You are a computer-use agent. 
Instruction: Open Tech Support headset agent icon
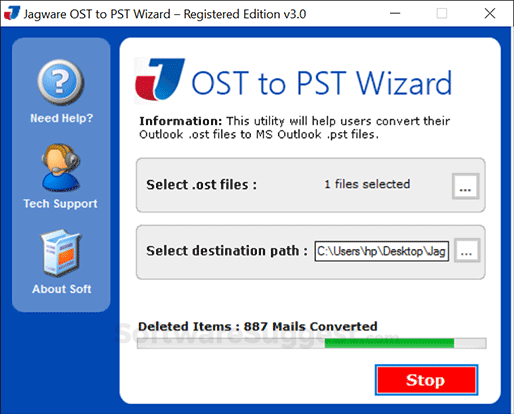pyautogui.click(x=61, y=167)
